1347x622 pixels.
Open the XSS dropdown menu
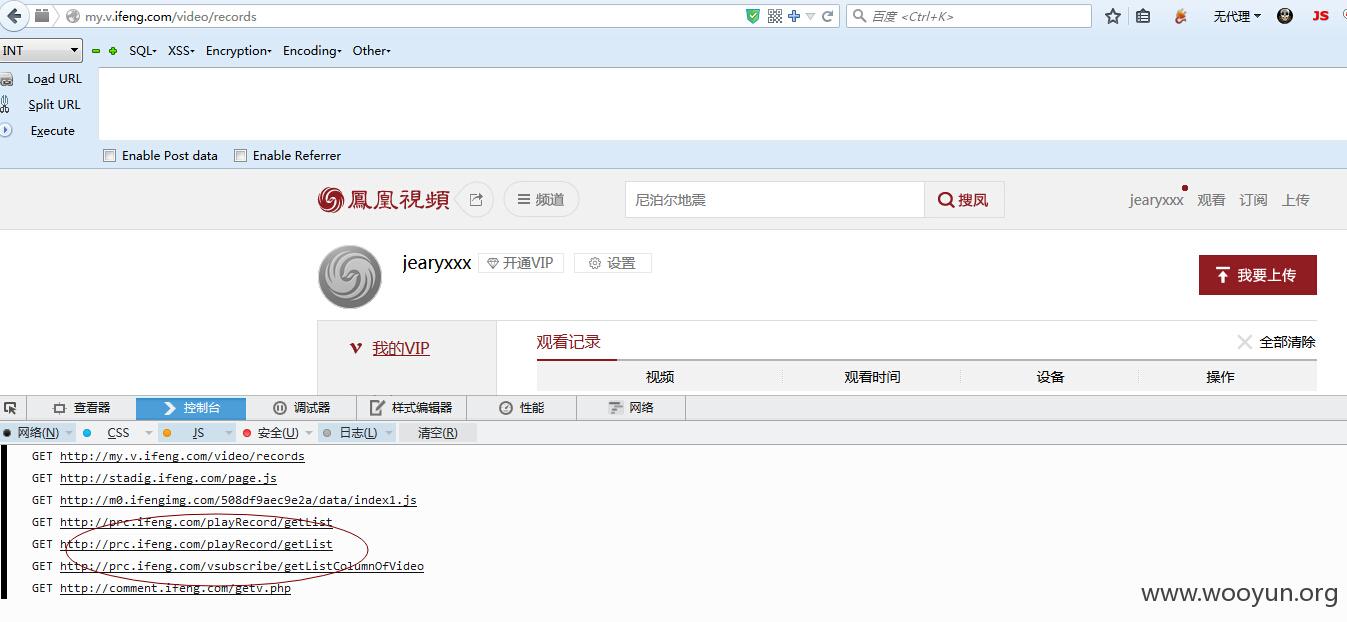point(181,51)
